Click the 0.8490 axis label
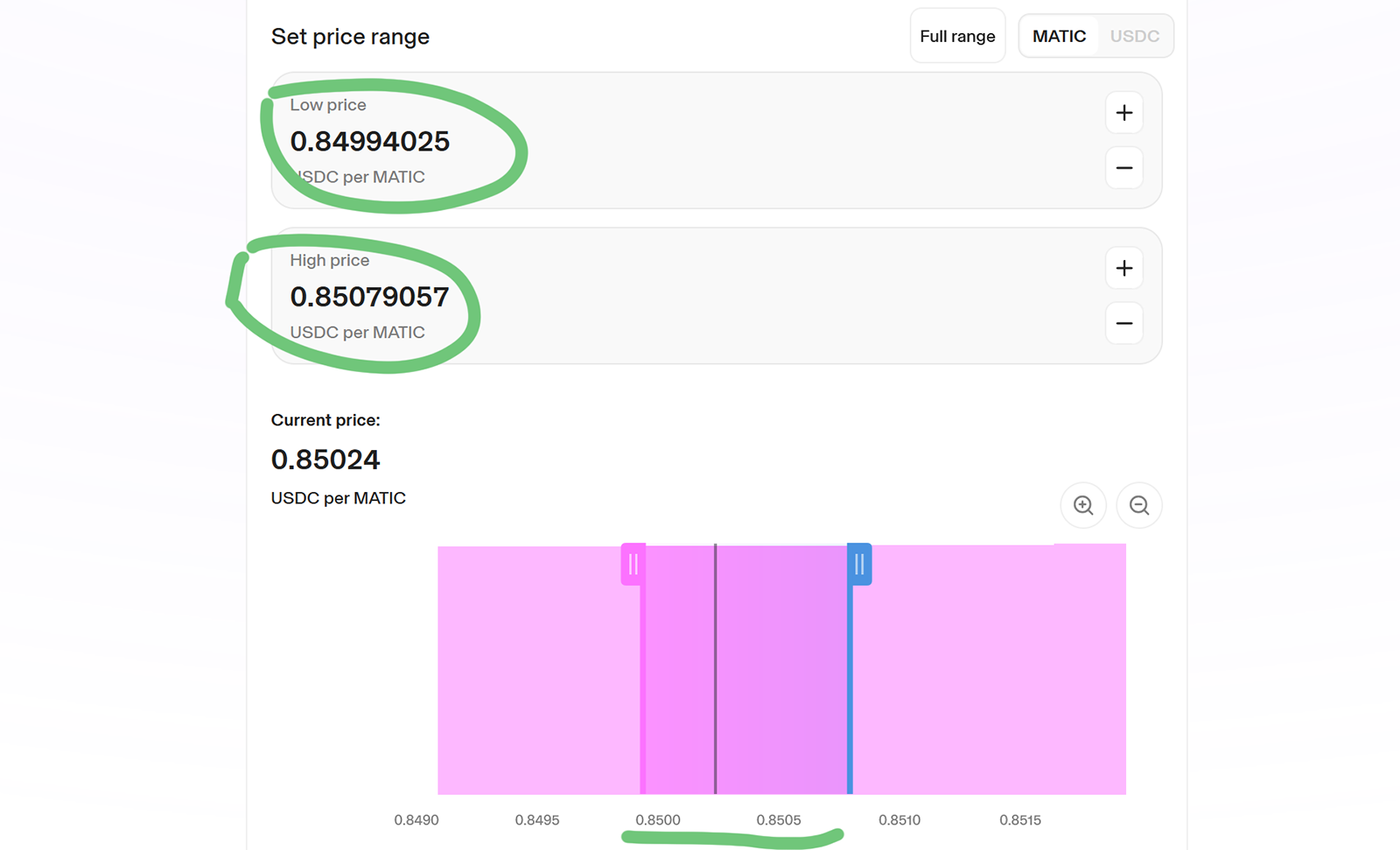The image size is (1400, 850). [x=416, y=820]
